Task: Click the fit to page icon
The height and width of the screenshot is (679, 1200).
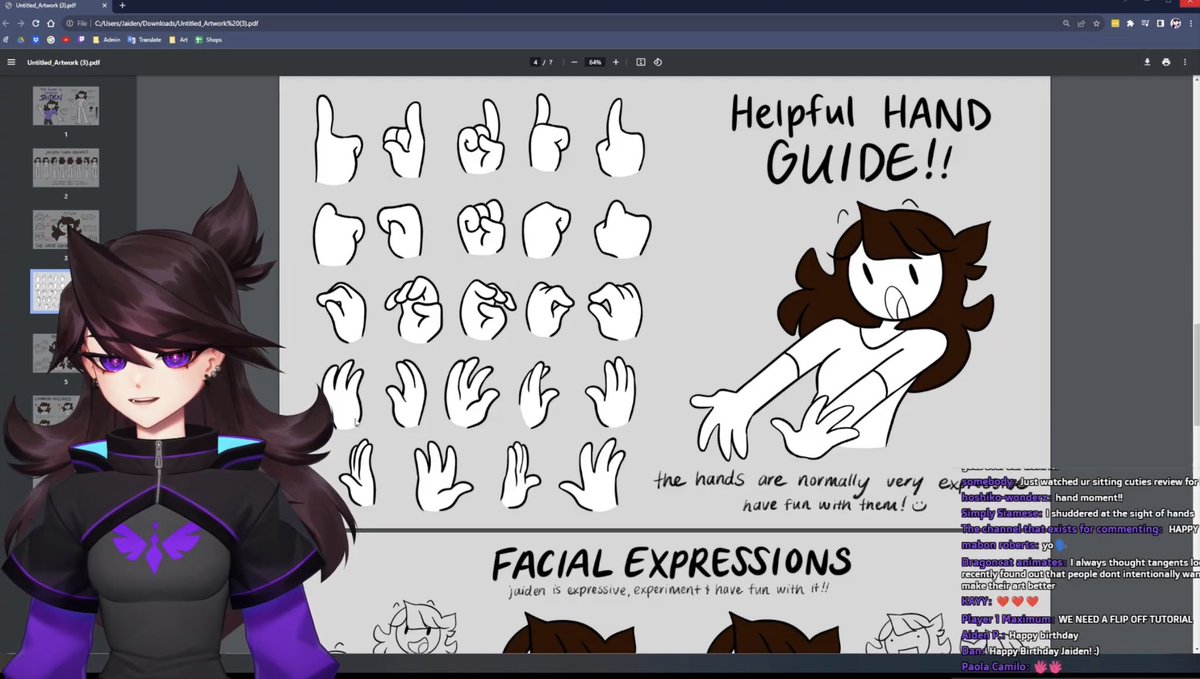Action: click(x=641, y=62)
